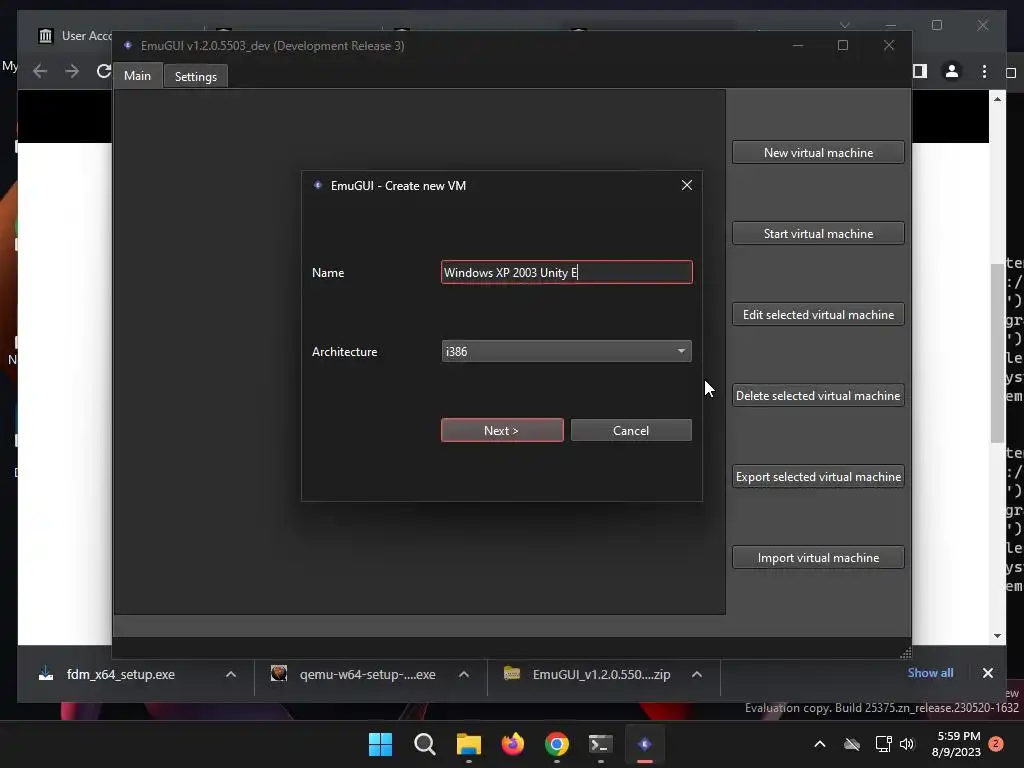Click the OneDrive cloud tray icon

tap(852, 744)
